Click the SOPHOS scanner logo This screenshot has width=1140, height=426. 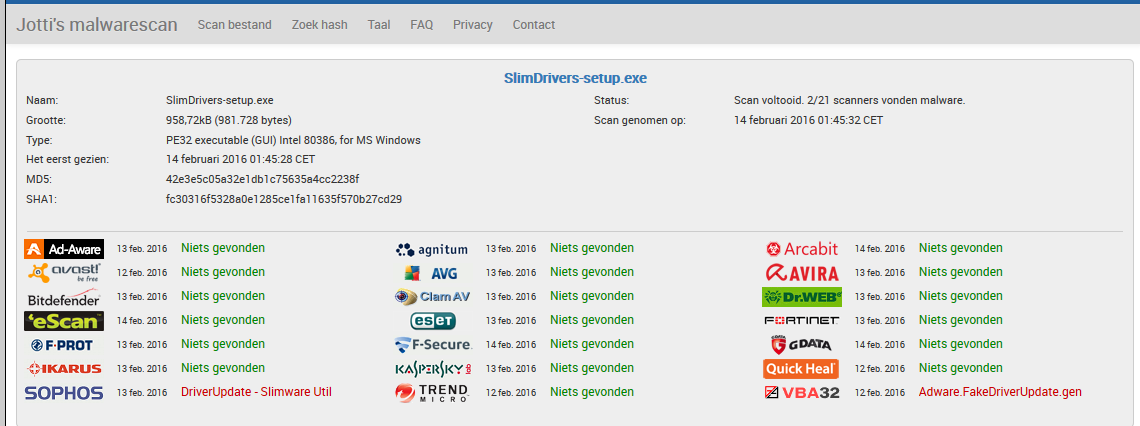point(64,393)
